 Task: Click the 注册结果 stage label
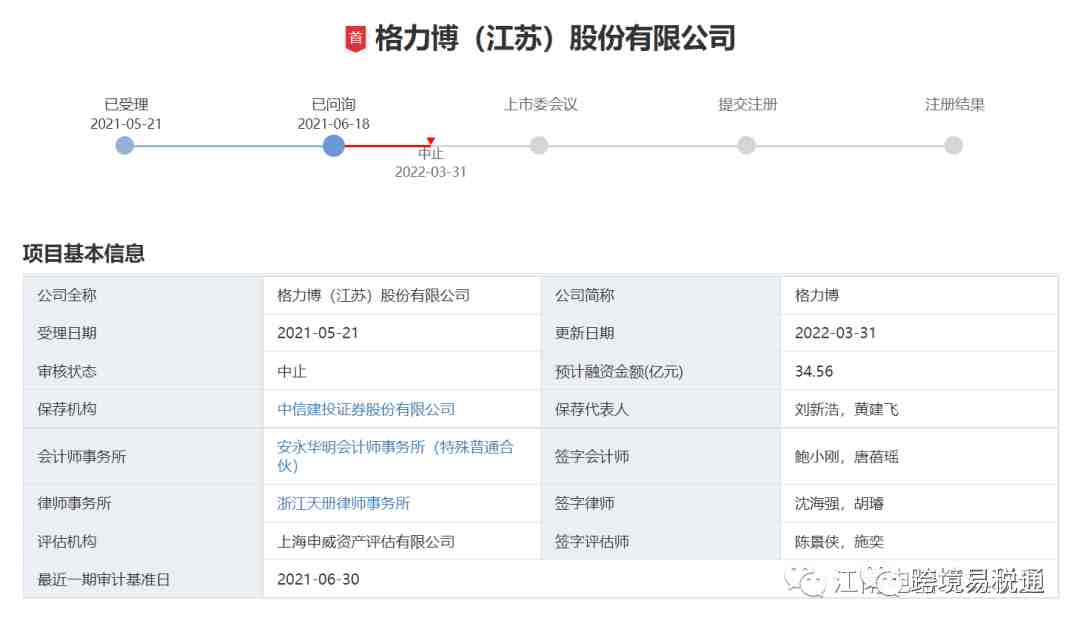(x=955, y=105)
